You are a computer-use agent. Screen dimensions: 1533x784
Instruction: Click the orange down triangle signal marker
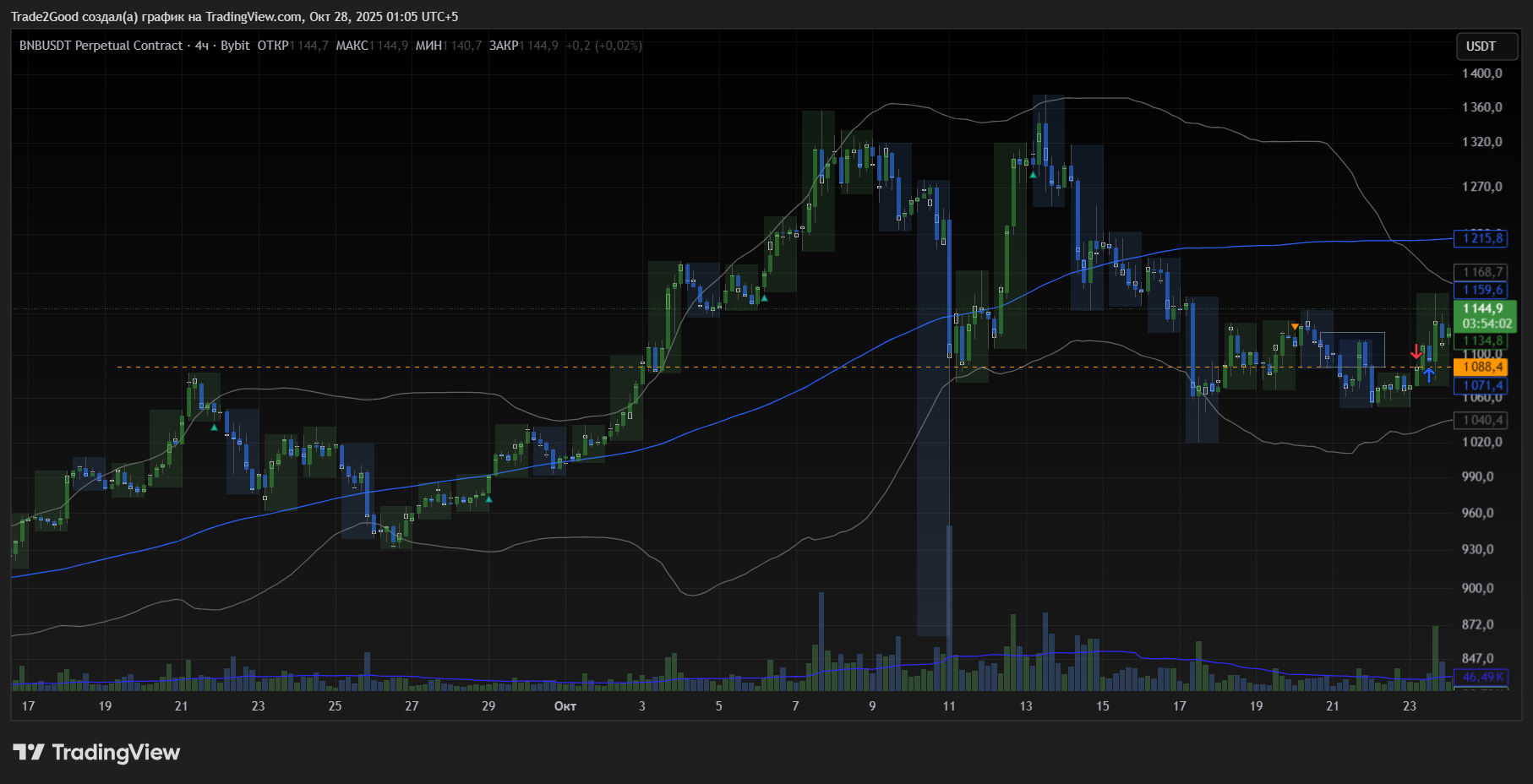click(x=1295, y=327)
